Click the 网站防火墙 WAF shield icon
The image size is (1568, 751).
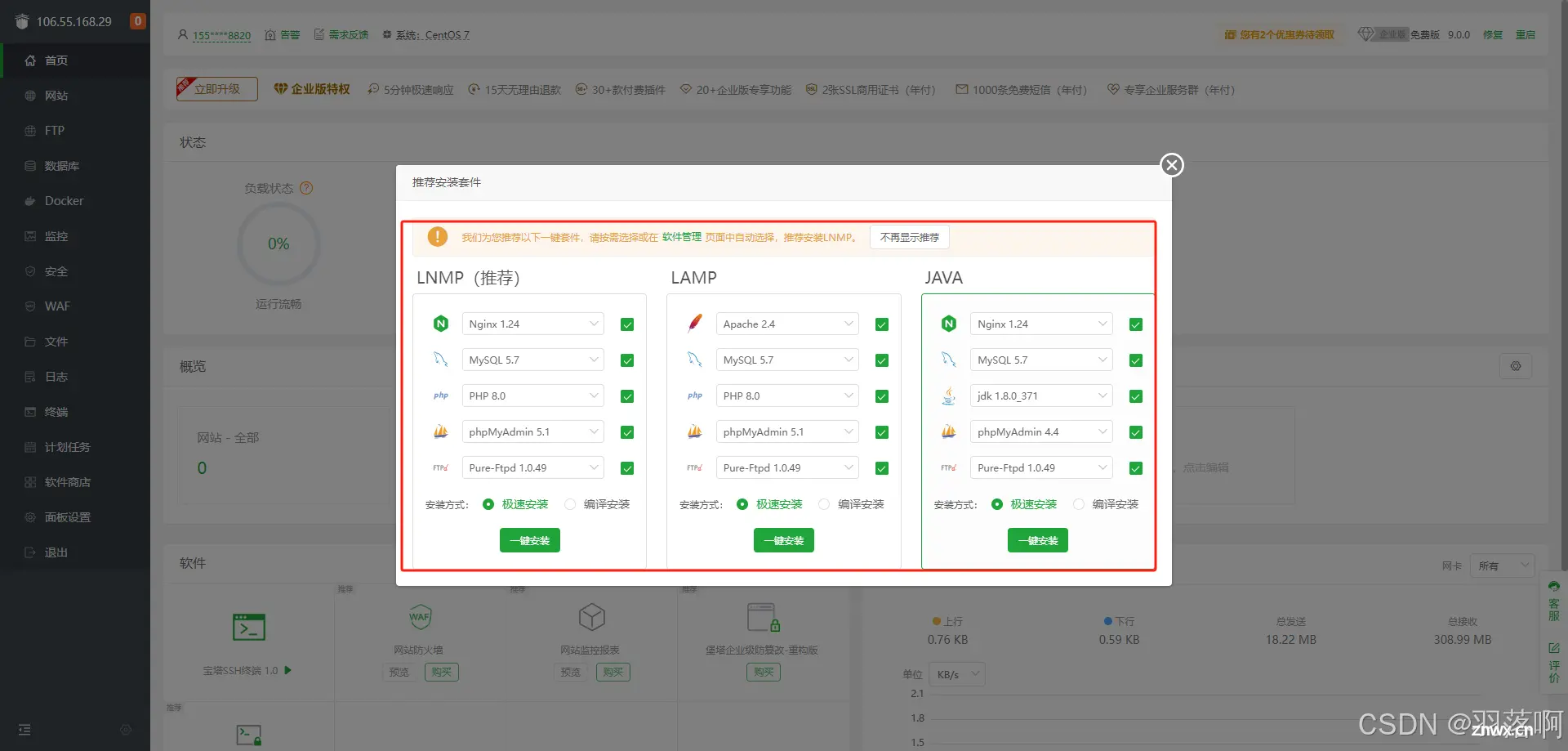click(x=420, y=617)
